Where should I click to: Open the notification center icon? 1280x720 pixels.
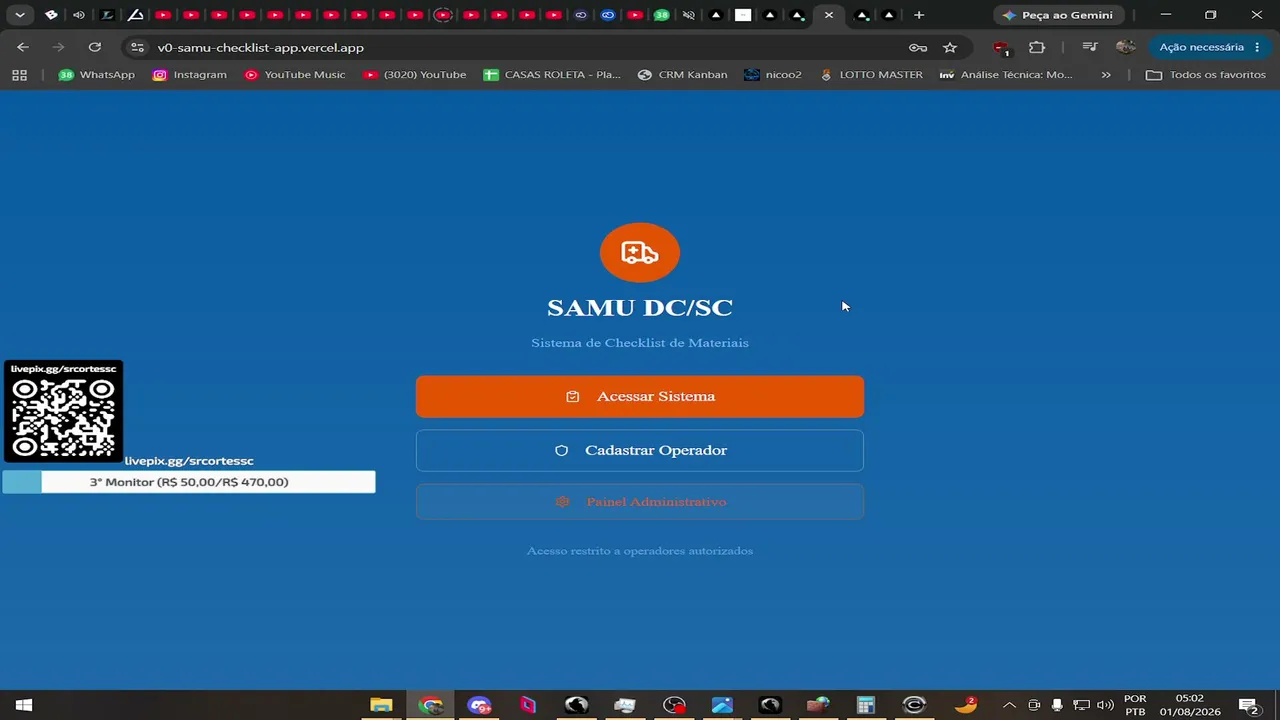point(1248,705)
